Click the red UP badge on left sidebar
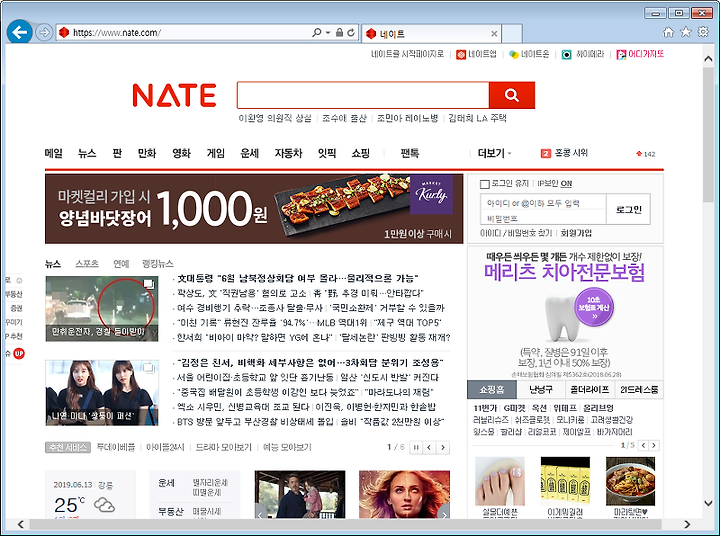 (x=19, y=354)
